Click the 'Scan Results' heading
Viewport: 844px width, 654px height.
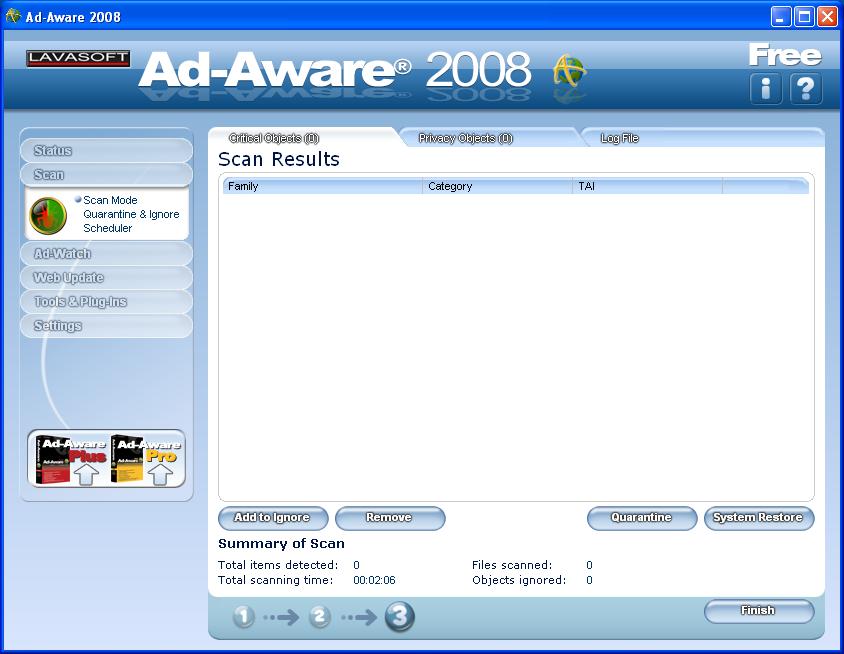279,159
